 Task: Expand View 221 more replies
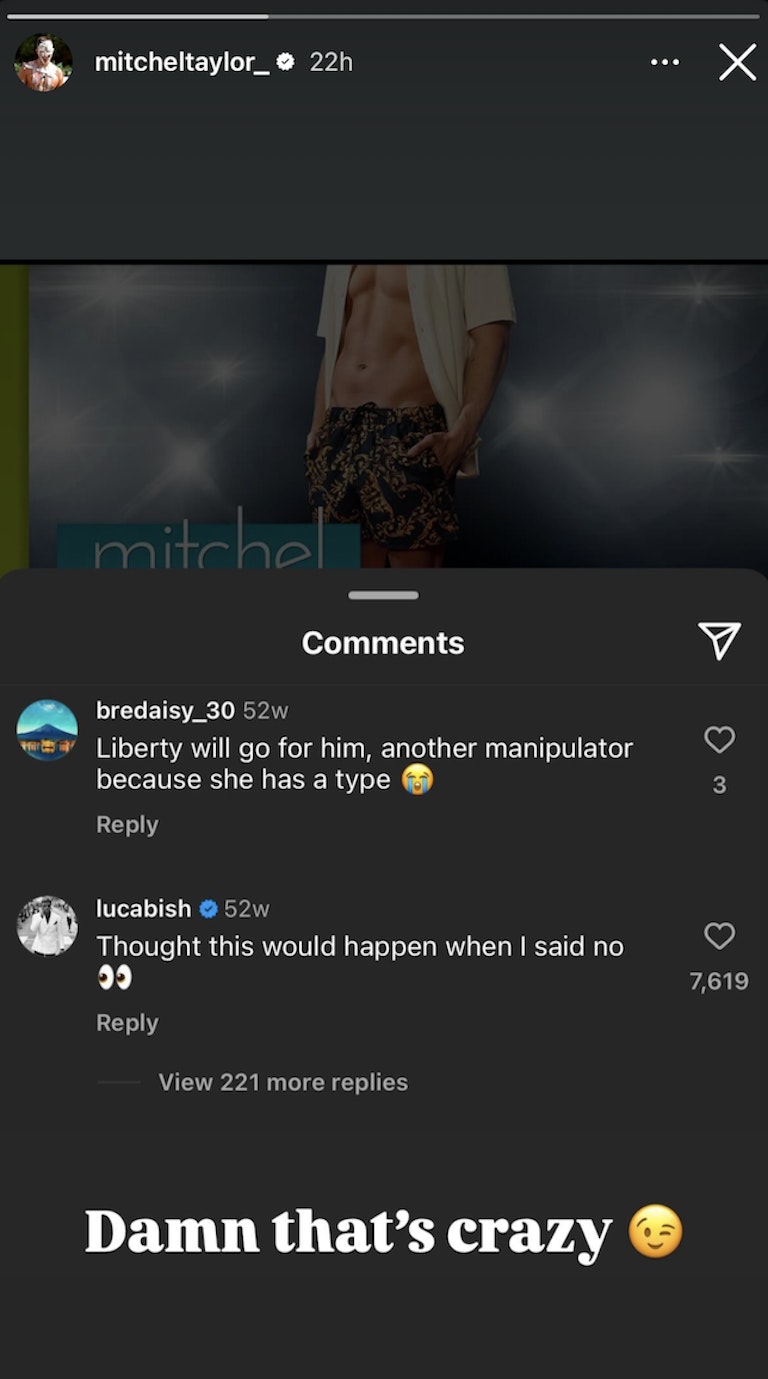283,1082
